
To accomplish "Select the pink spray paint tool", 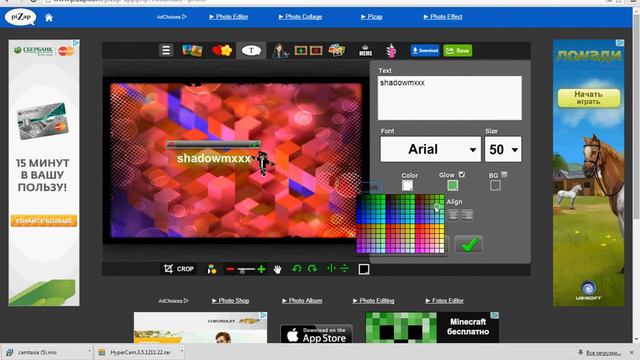I will coord(391,51).
